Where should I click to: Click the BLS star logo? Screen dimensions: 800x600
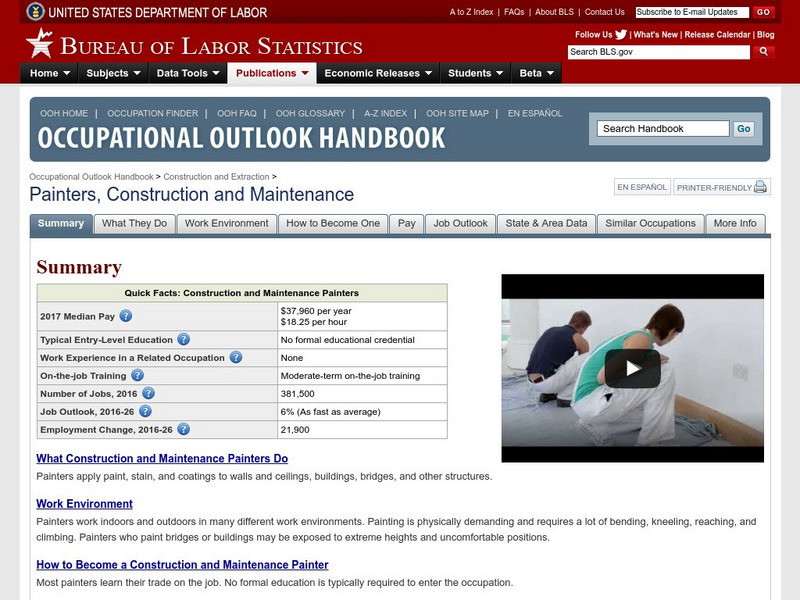(x=40, y=43)
